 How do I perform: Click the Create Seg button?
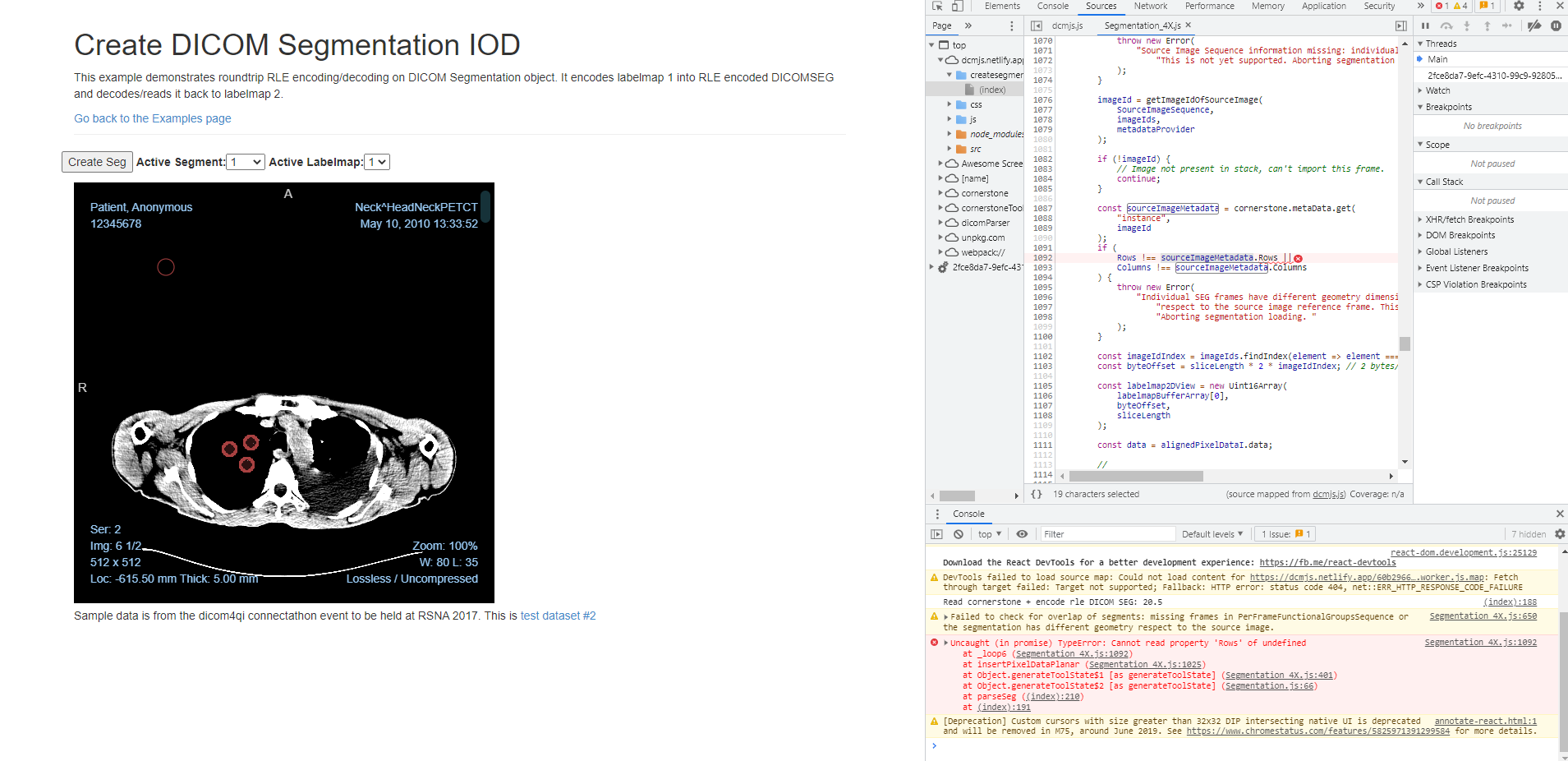97,162
